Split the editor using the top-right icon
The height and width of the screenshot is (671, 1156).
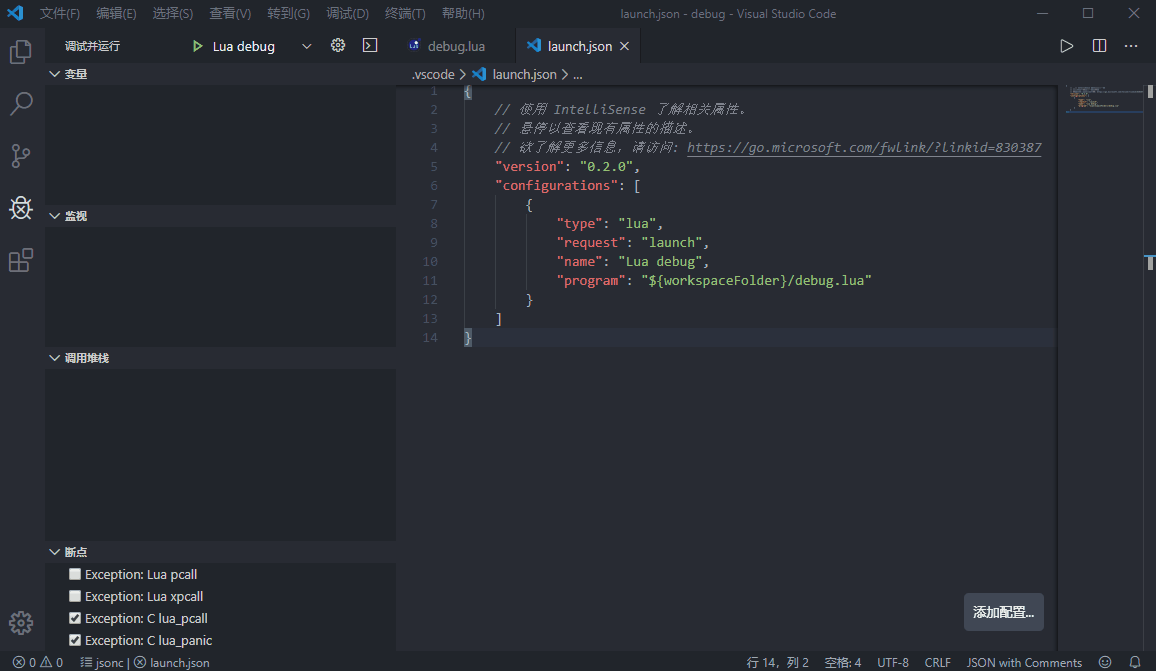pos(1099,45)
